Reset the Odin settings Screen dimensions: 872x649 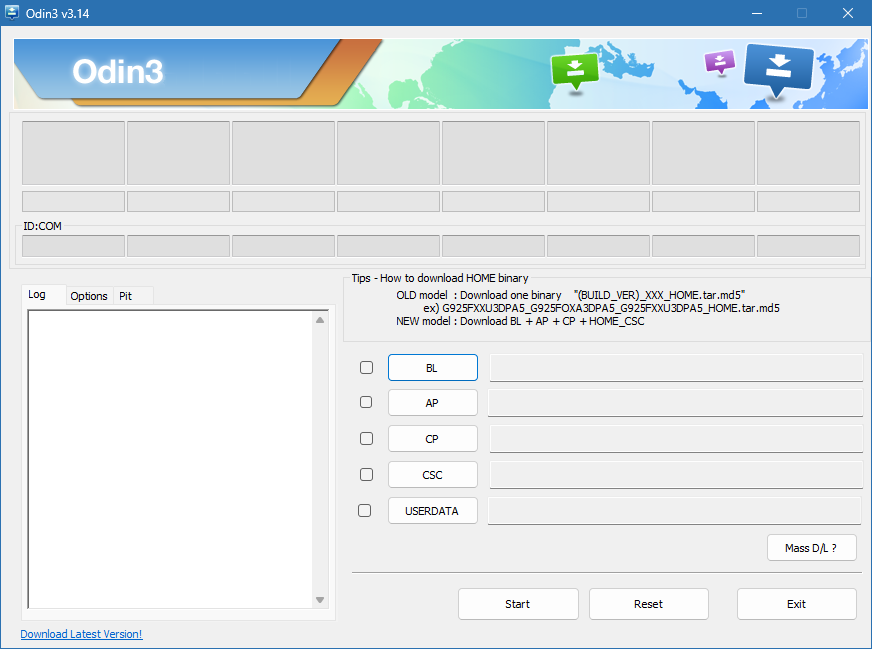[648, 604]
